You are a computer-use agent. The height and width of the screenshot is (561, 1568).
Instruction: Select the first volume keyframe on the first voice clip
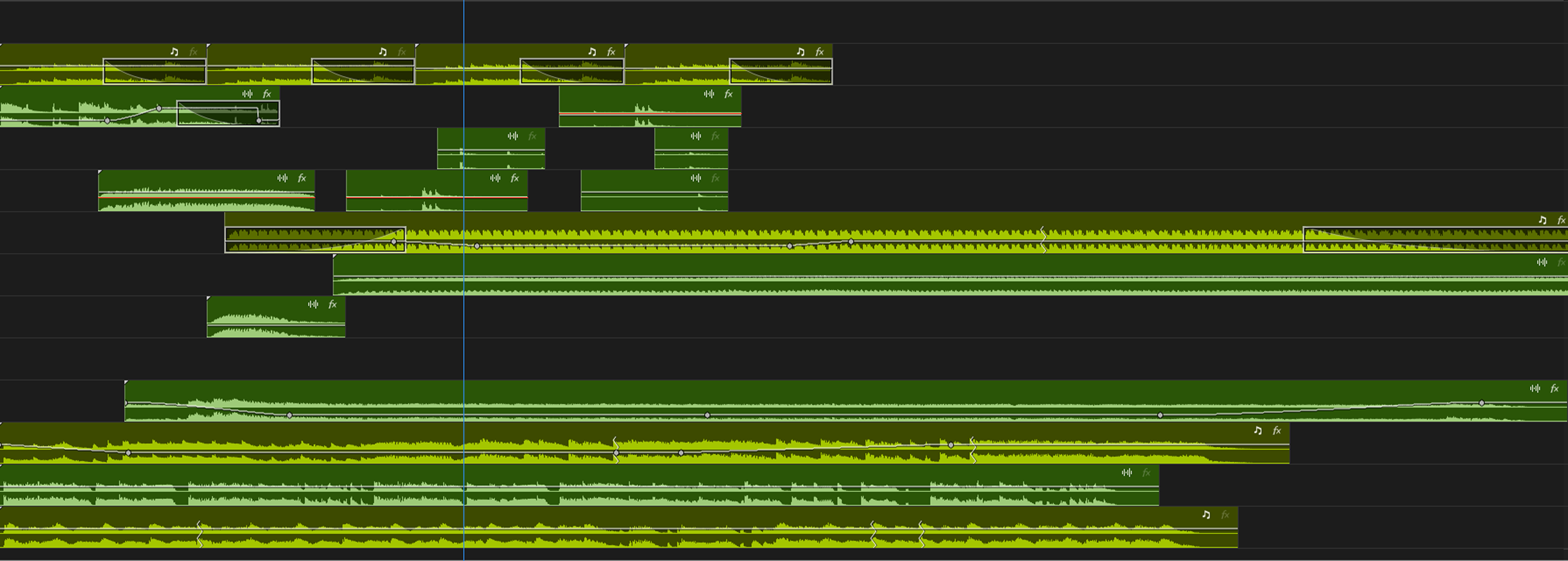click(x=108, y=120)
